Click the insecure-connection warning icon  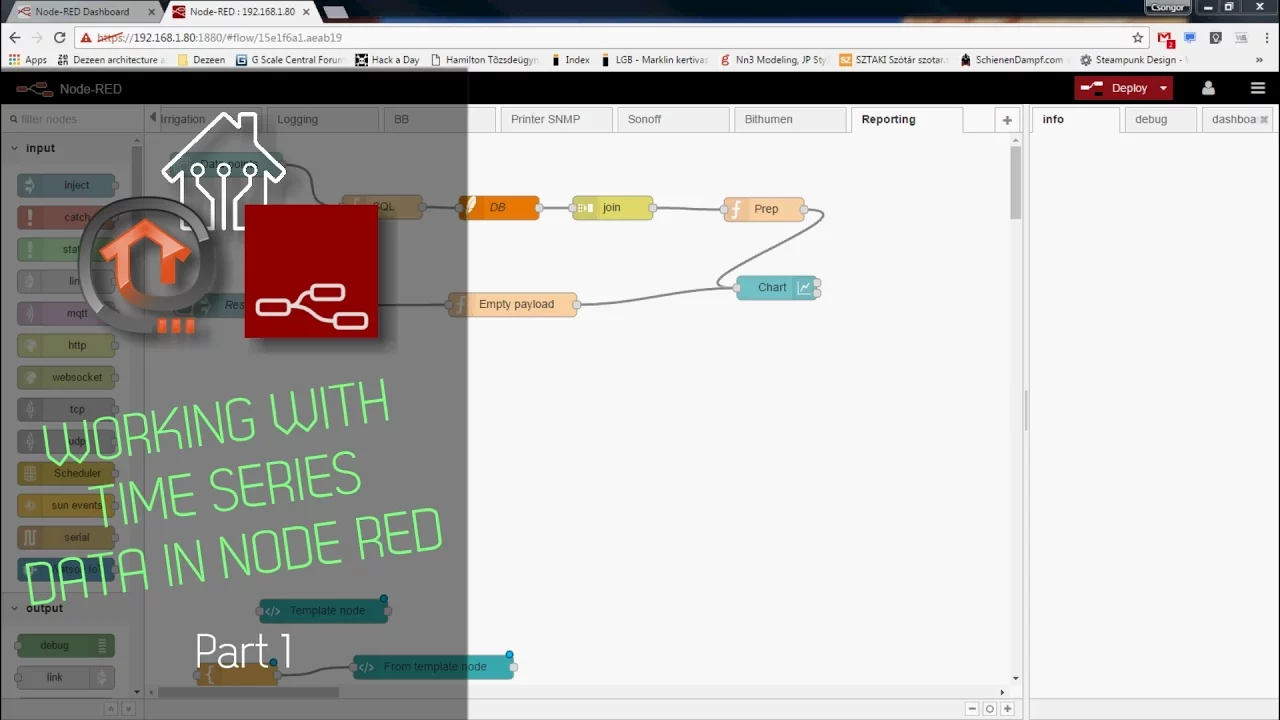point(88,38)
